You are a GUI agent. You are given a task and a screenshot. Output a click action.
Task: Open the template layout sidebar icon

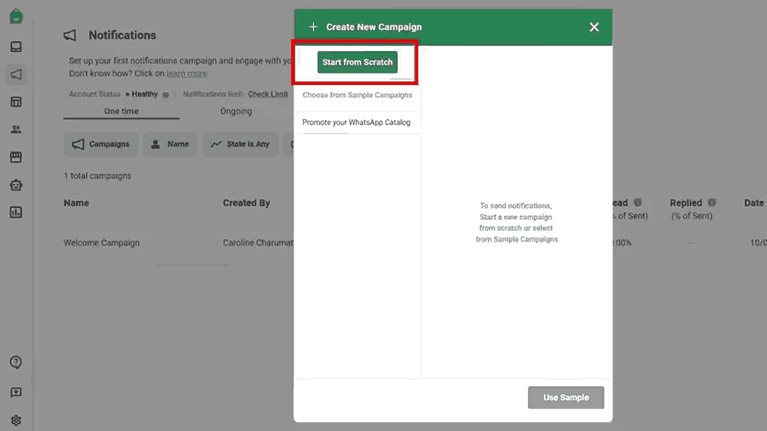pyautogui.click(x=16, y=102)
